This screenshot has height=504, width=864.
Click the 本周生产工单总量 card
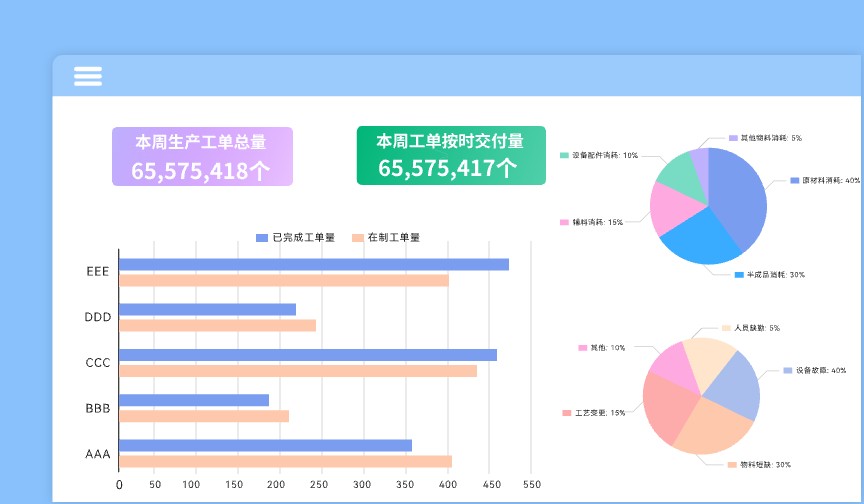[x=202, y=156]
